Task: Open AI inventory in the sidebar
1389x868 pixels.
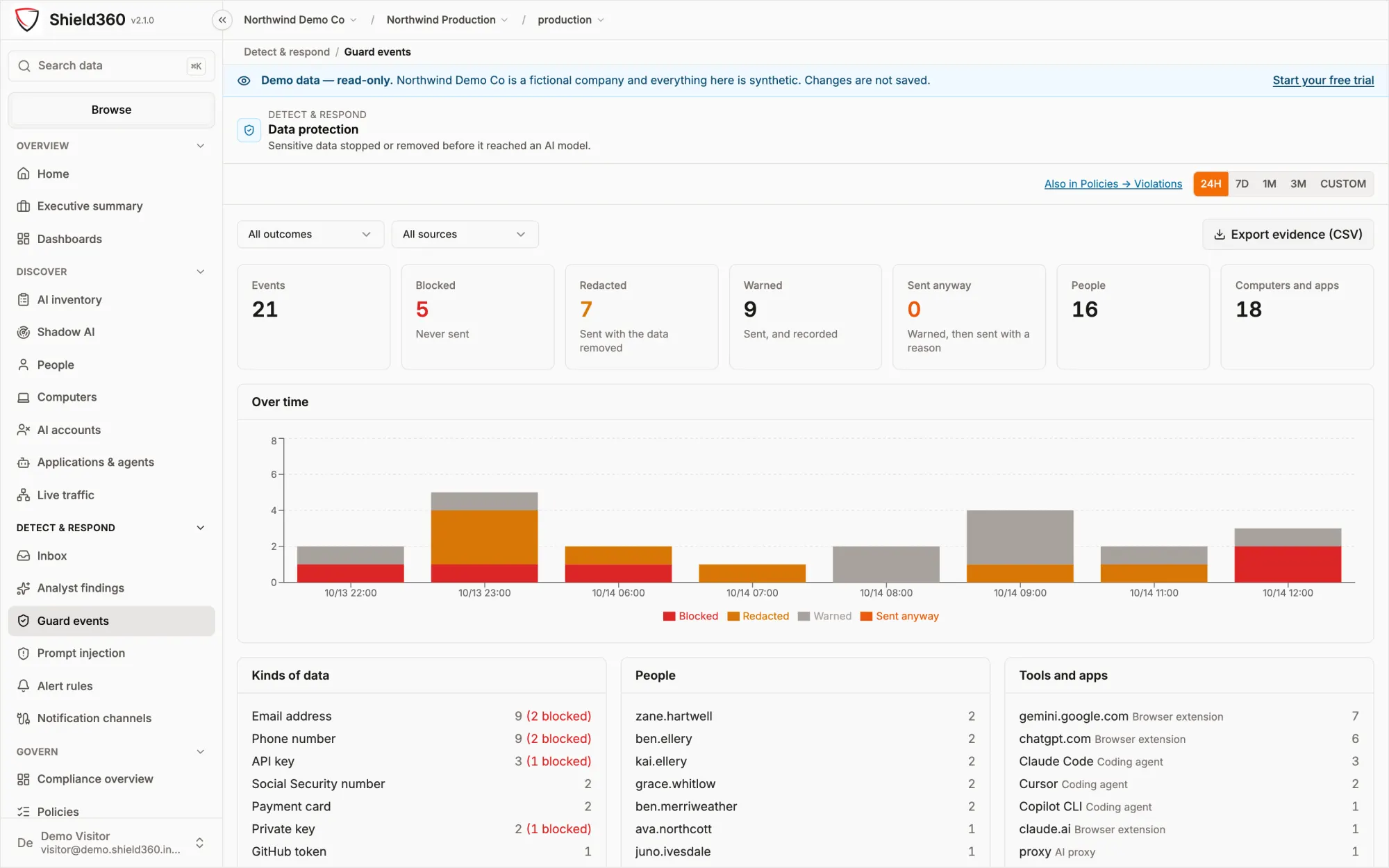Action: pyautogui.click(x=111, y=300)
